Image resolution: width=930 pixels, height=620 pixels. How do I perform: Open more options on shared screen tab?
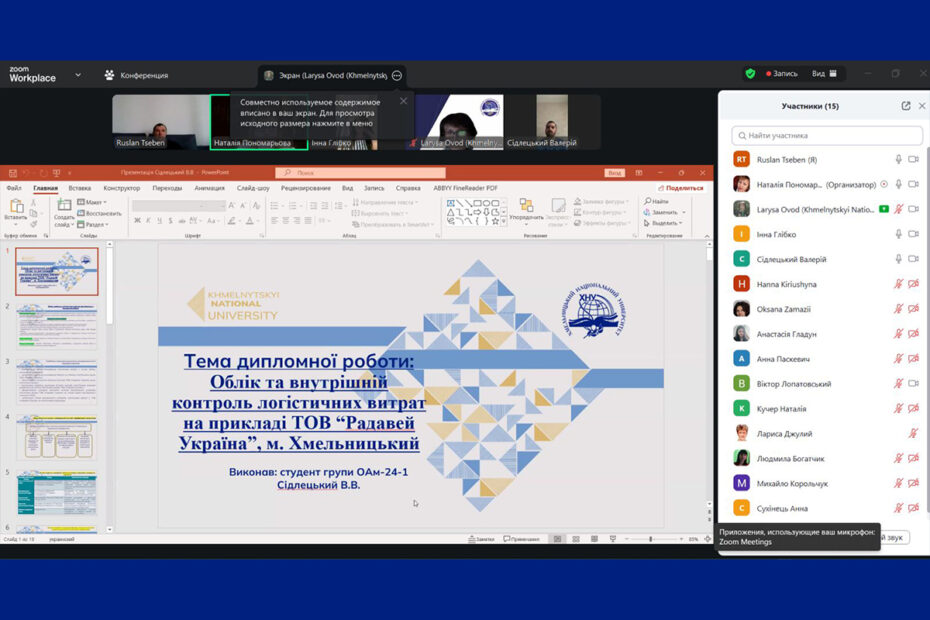click(x=397, y=75)
